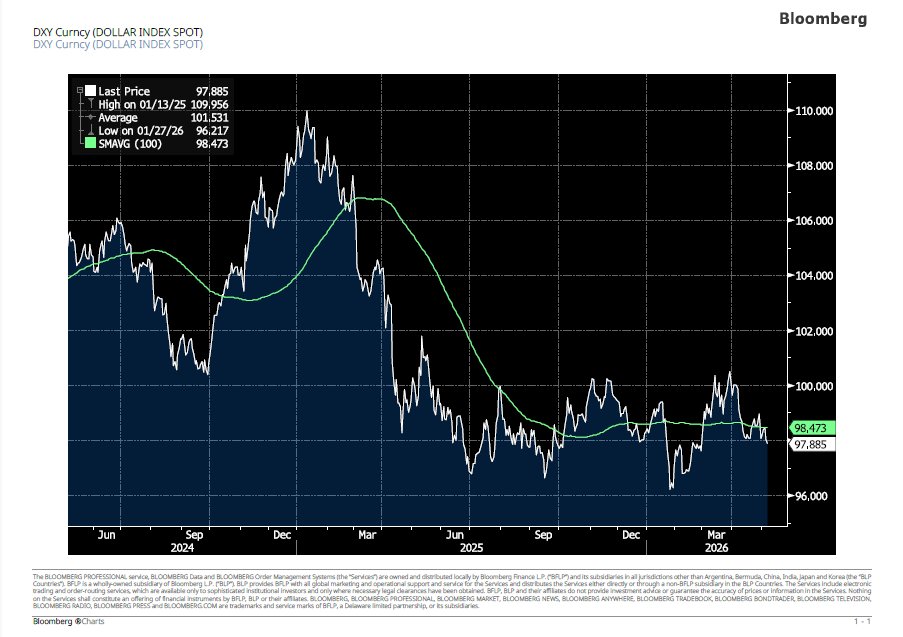Viewport: 903px width, 637px height.
Task: Click the 108.000 price-axis label
Action: point(814,166)
